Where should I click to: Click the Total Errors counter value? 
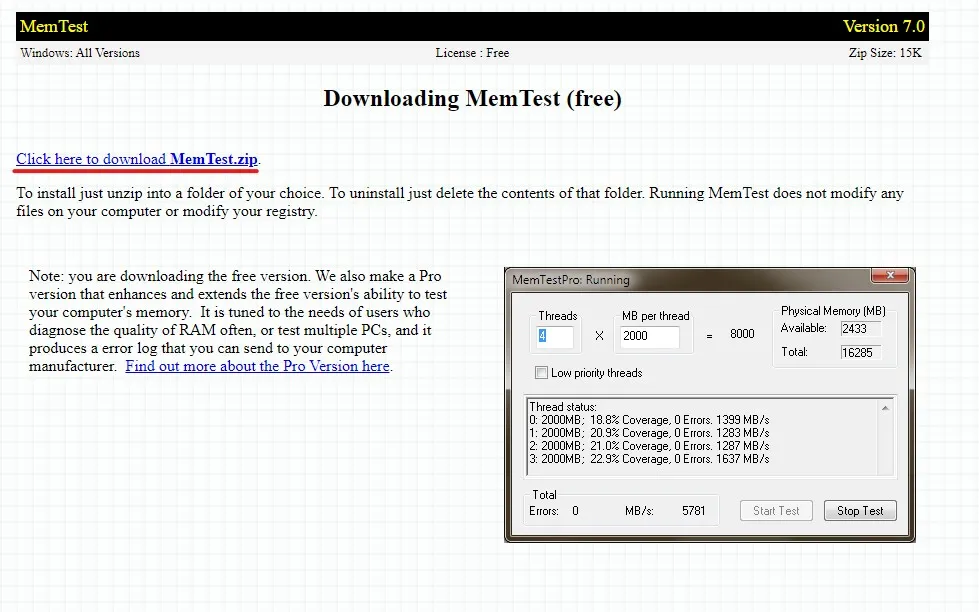pyautogui.click(x=574, y=510)
